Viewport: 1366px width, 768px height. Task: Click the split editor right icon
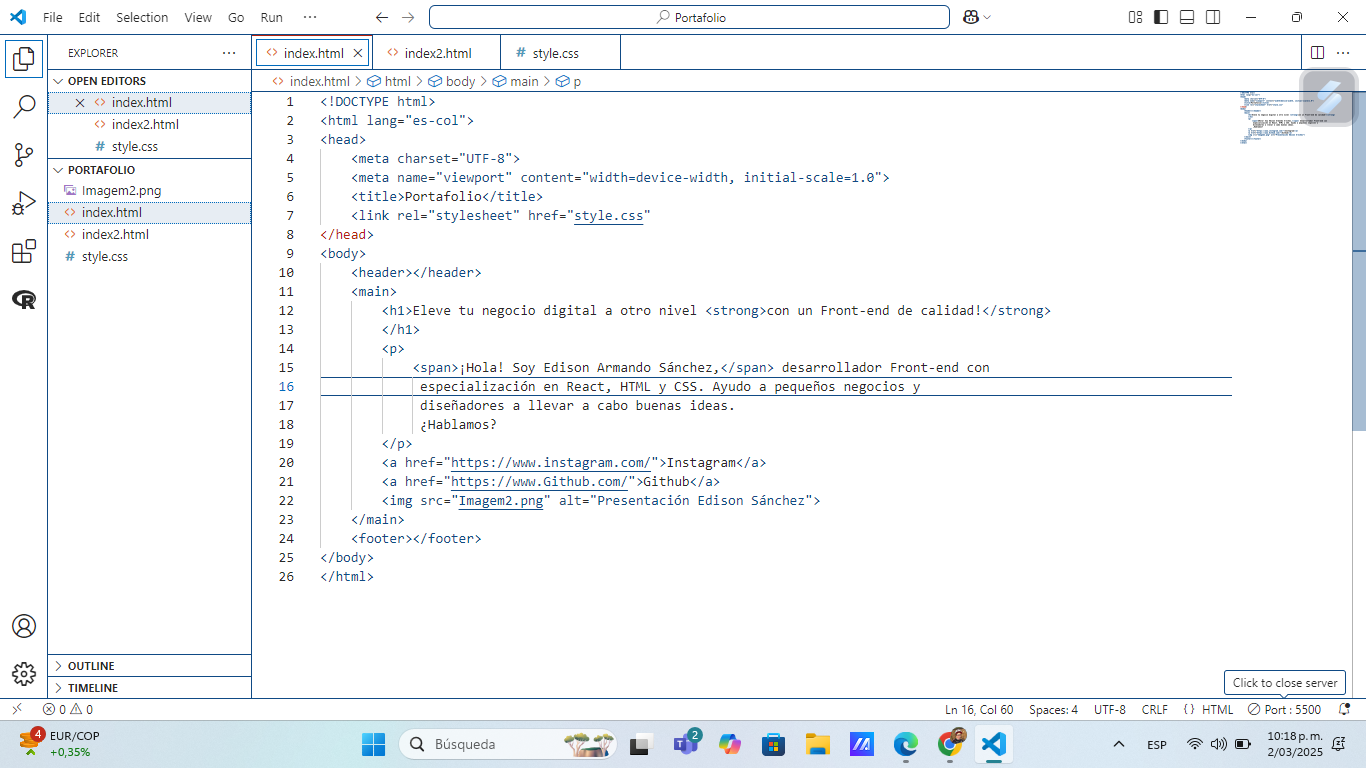click(1317, 53)
